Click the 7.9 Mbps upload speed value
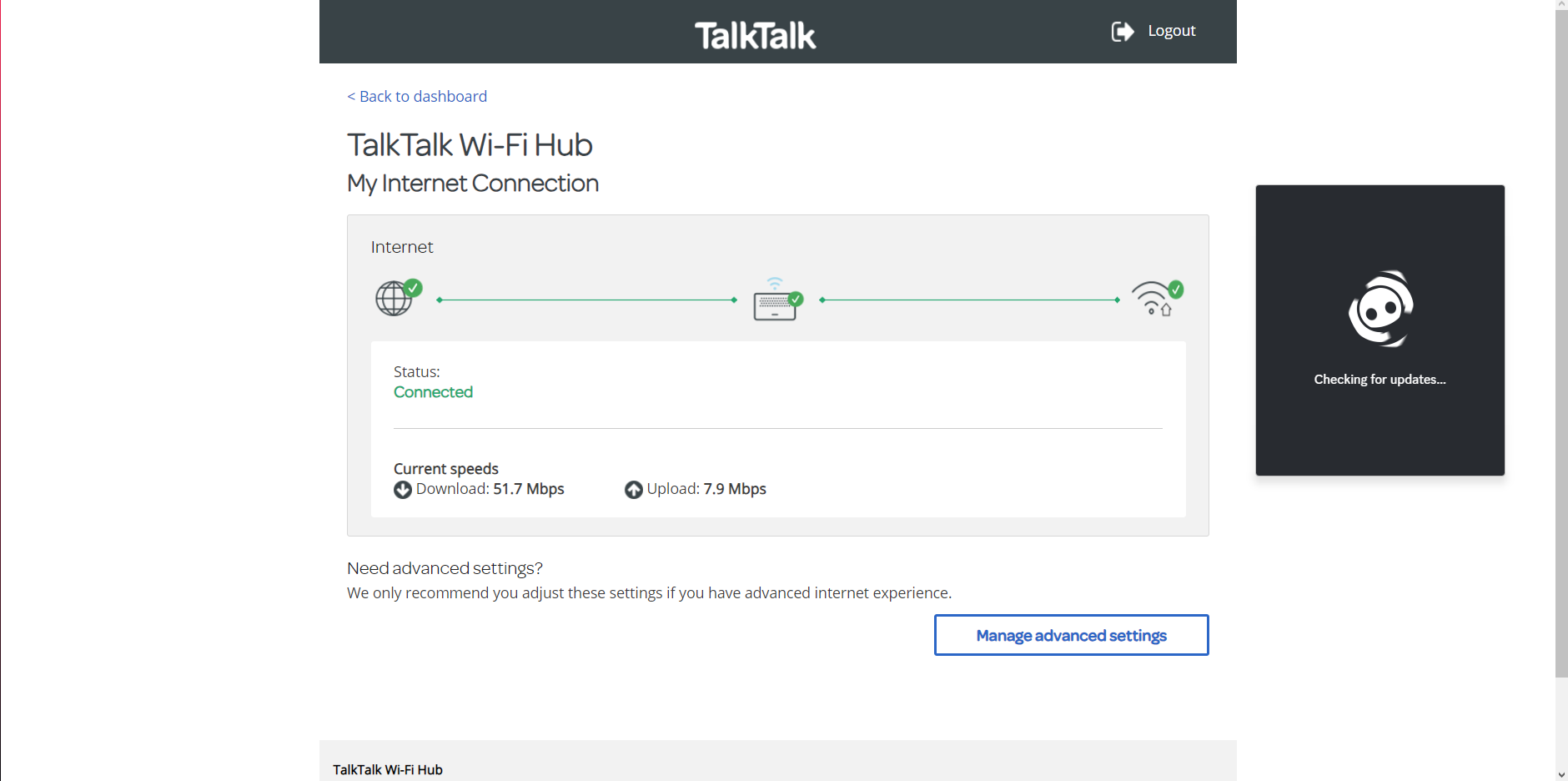Viewport: 1568px width, 781px height. click(734, 489)
